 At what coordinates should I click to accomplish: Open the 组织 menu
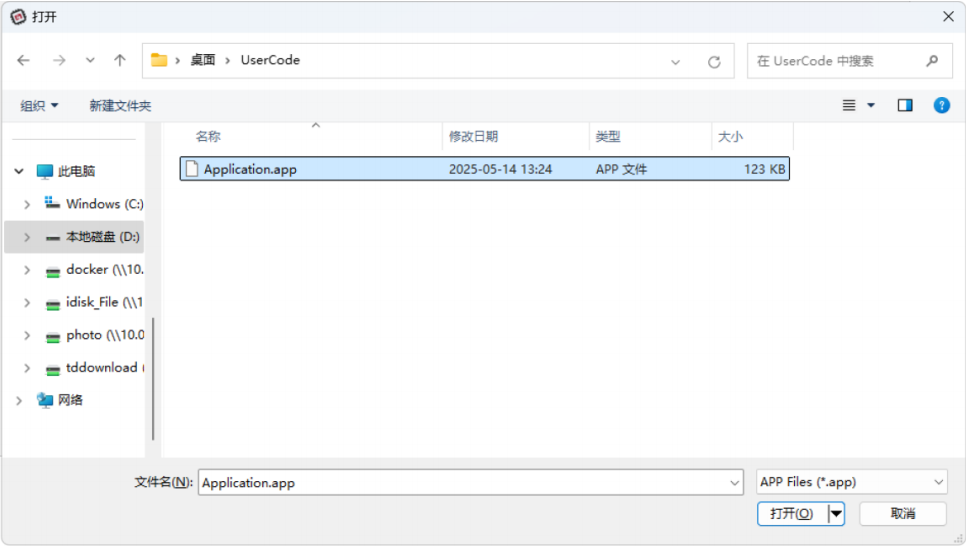pyautogui.click(x=39, y=106)
